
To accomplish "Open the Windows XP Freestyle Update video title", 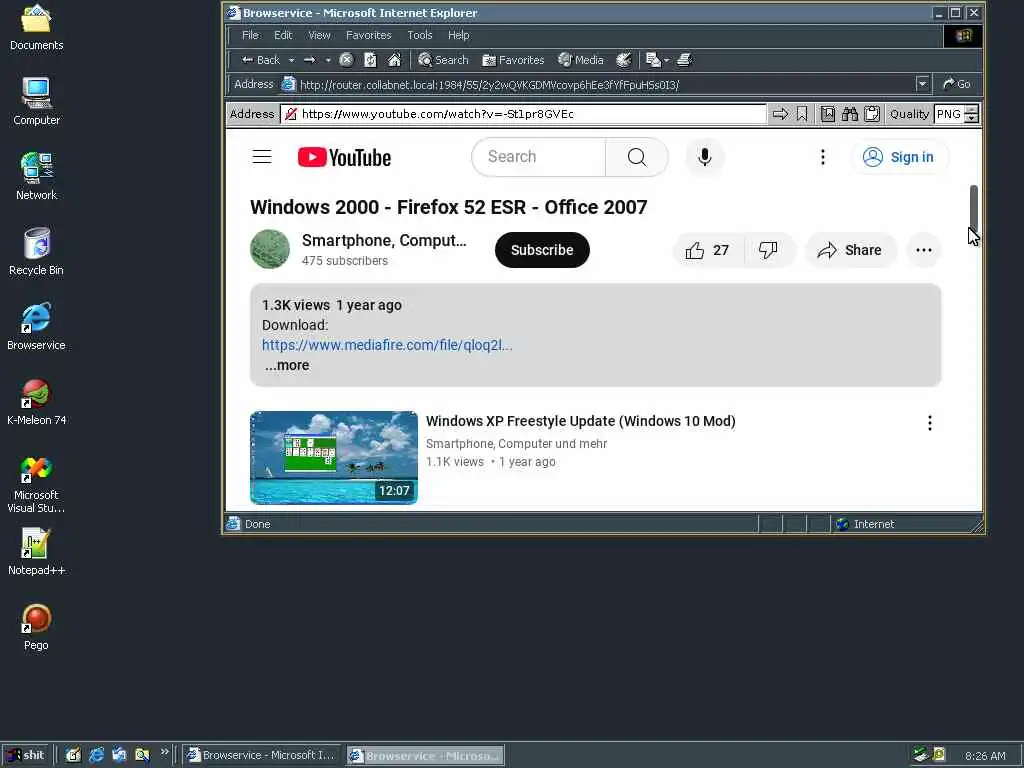I will 581,421.
